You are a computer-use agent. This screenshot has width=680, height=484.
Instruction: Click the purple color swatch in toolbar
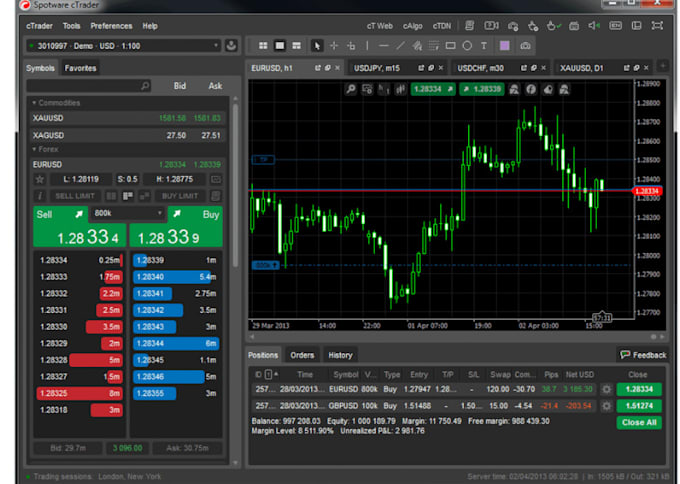[504, 45]
